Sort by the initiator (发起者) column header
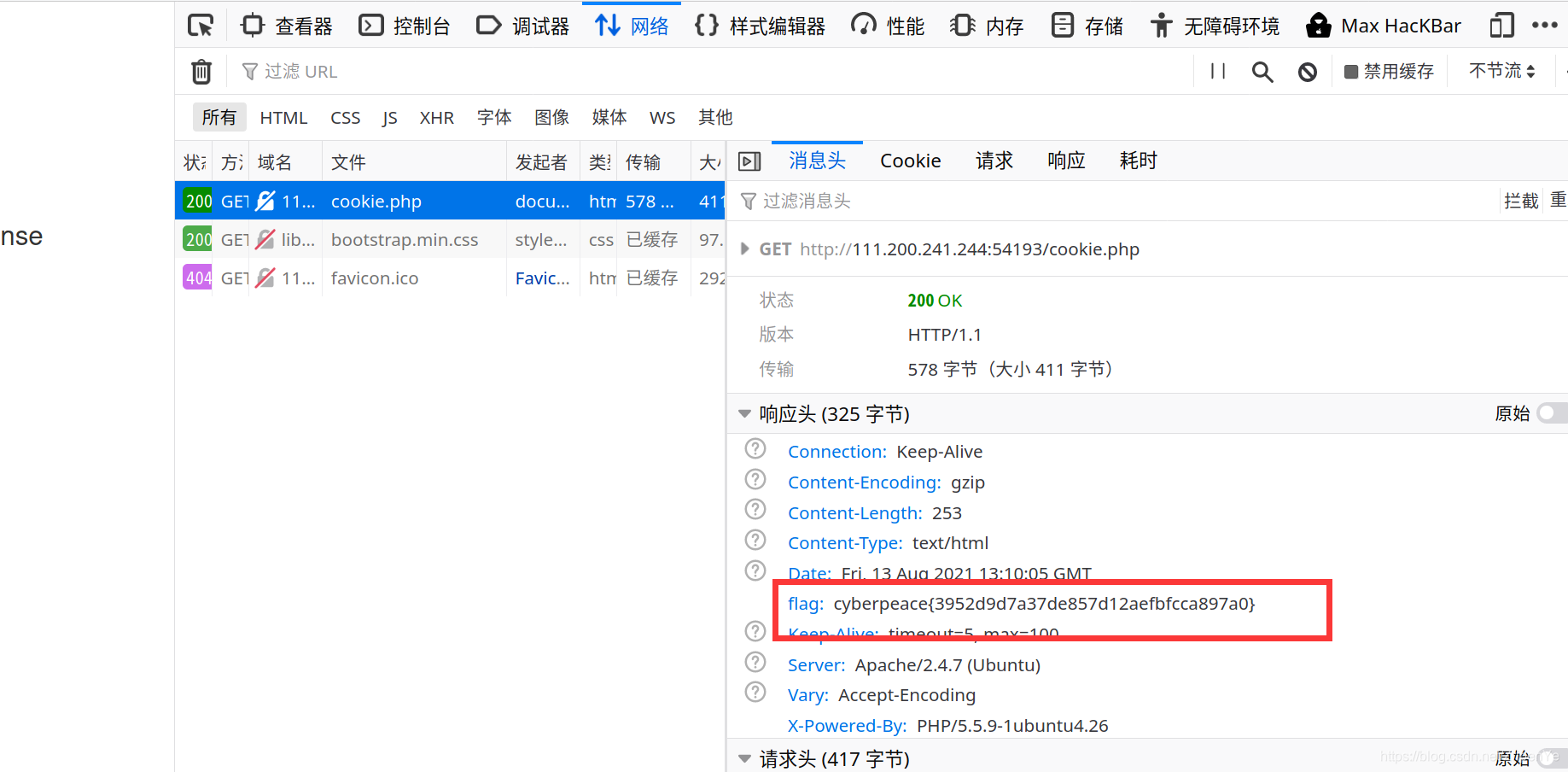 [x=543, y=162]
